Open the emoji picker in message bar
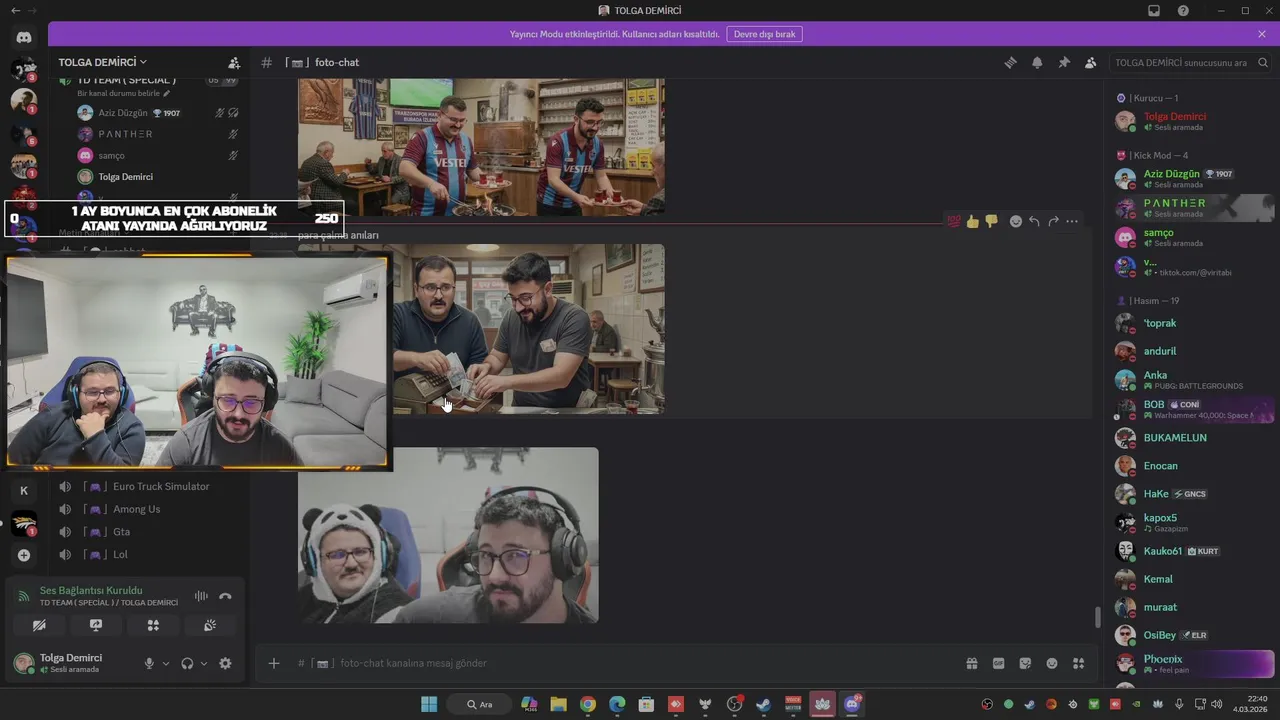This screenshot has height=720, width=1280. coord(1052,663)
